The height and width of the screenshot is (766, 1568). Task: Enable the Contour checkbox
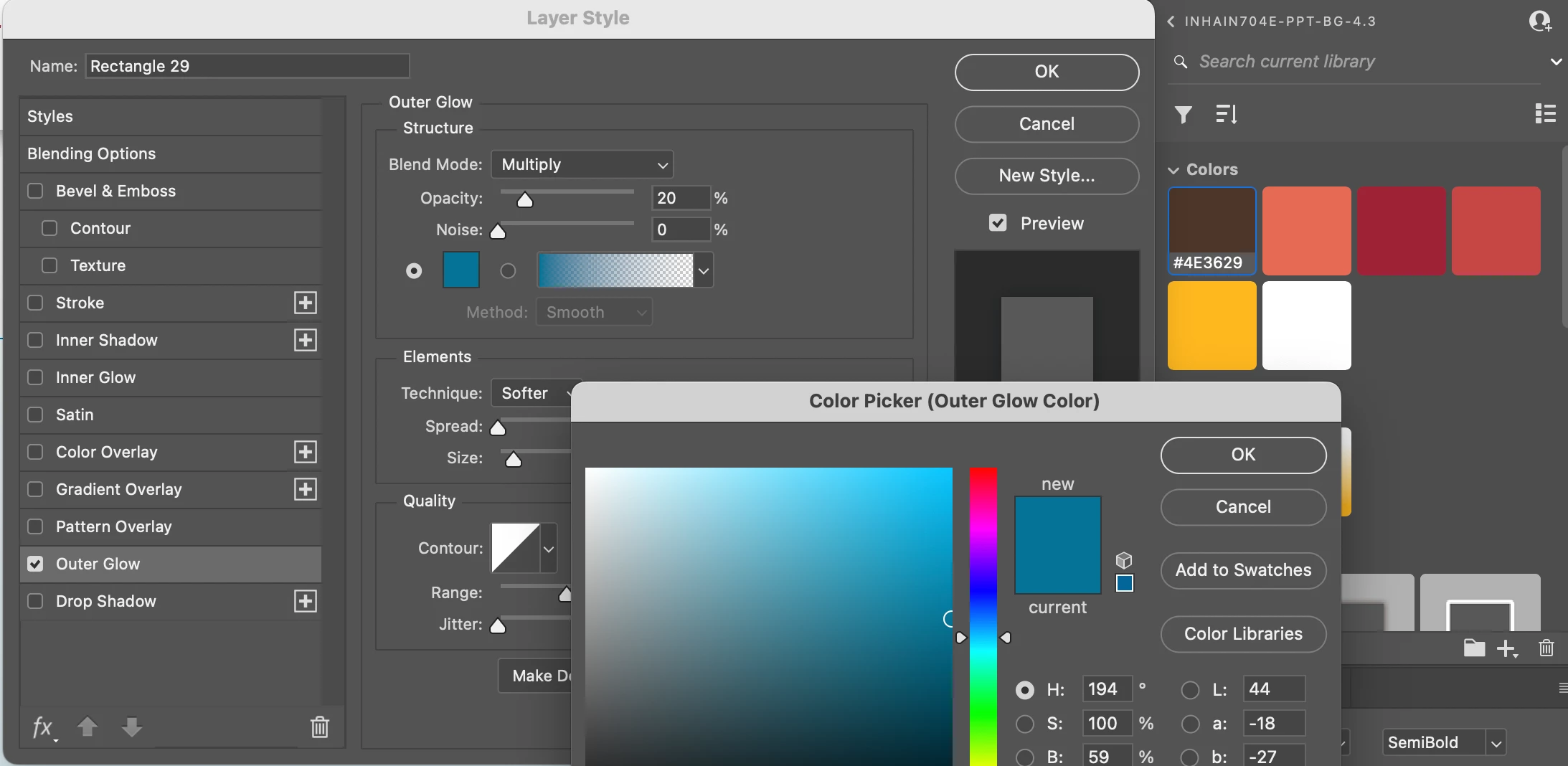click(x=49, y=228)
